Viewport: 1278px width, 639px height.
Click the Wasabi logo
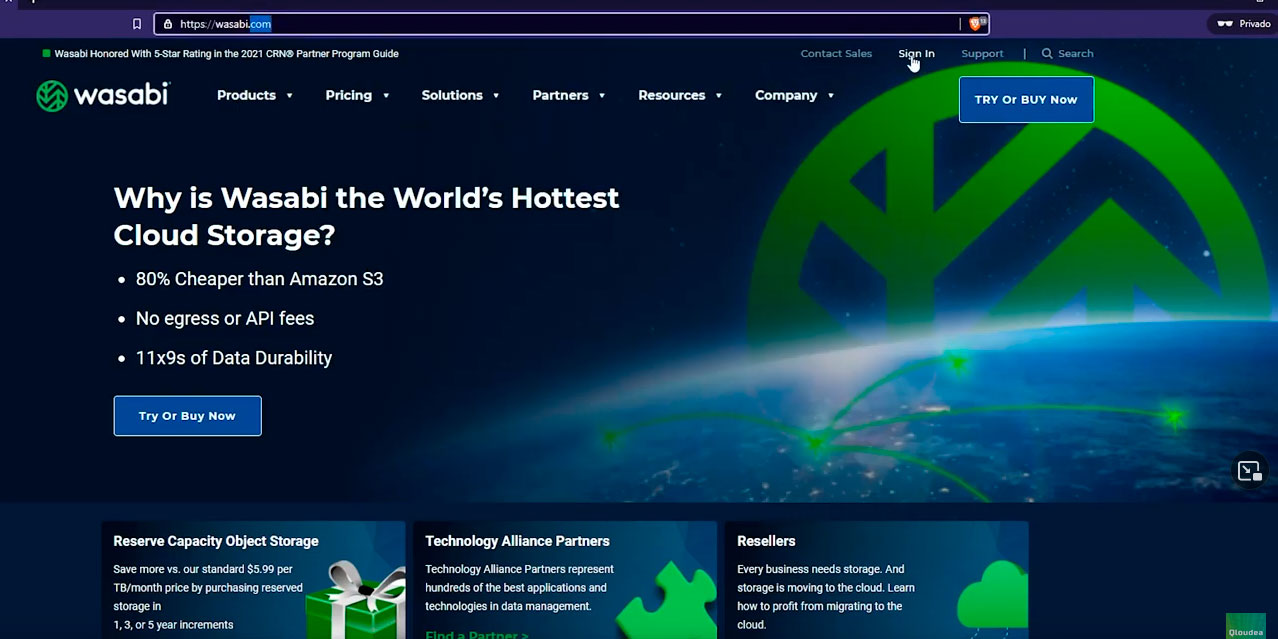coord(103,95)
